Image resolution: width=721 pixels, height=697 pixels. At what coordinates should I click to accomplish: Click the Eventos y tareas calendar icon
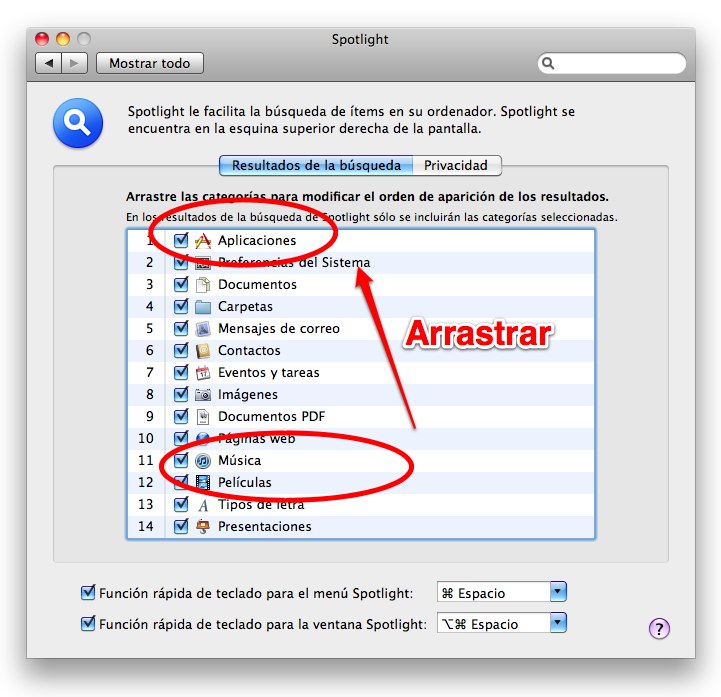(203, 372)
